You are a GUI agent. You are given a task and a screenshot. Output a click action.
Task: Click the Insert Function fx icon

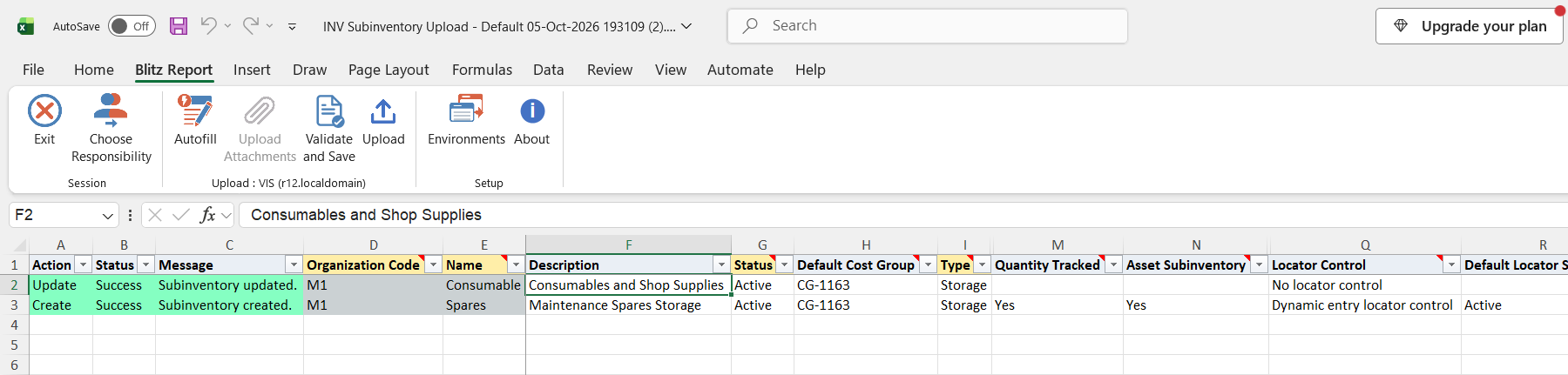coord(207,215)
